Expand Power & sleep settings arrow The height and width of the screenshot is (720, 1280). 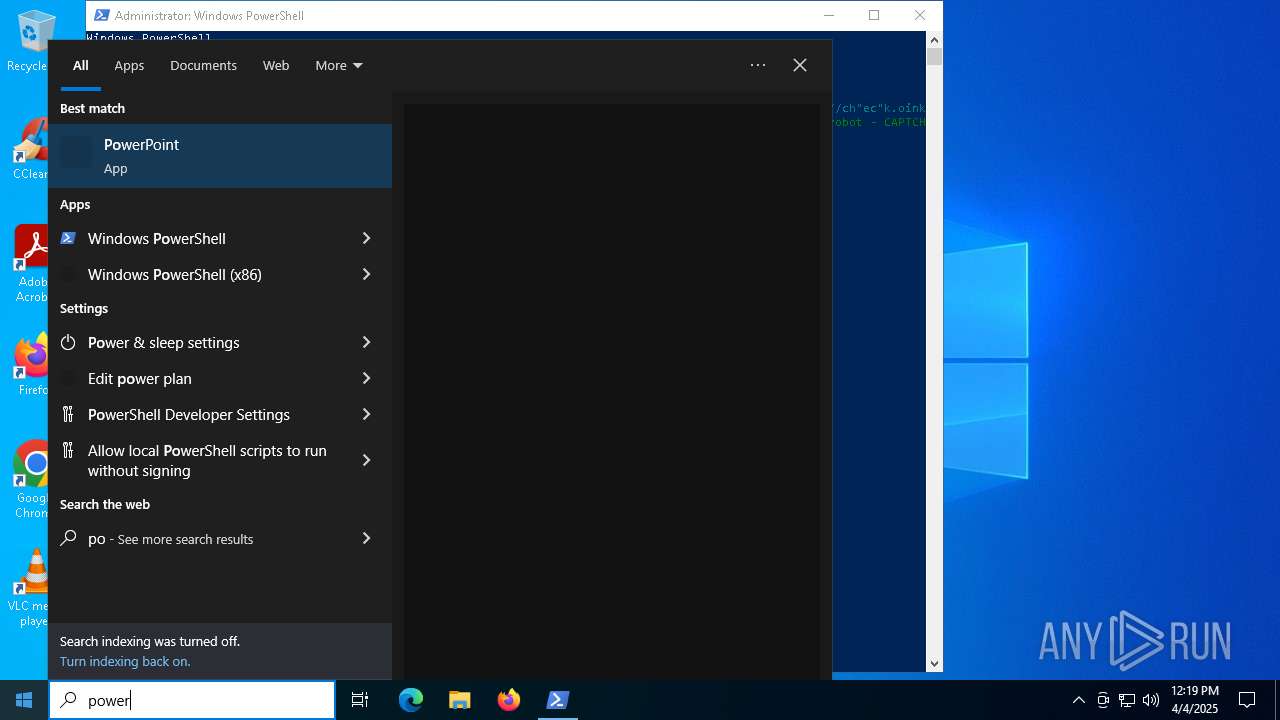coord(366,342)
